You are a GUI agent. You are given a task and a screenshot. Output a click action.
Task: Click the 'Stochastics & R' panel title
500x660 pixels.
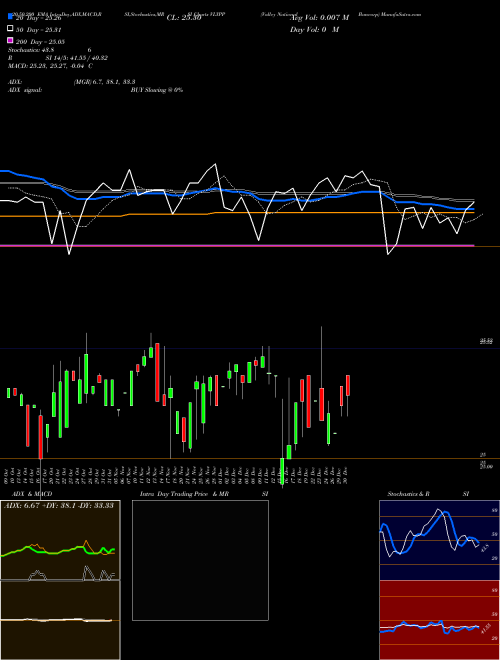coord(408,494)
